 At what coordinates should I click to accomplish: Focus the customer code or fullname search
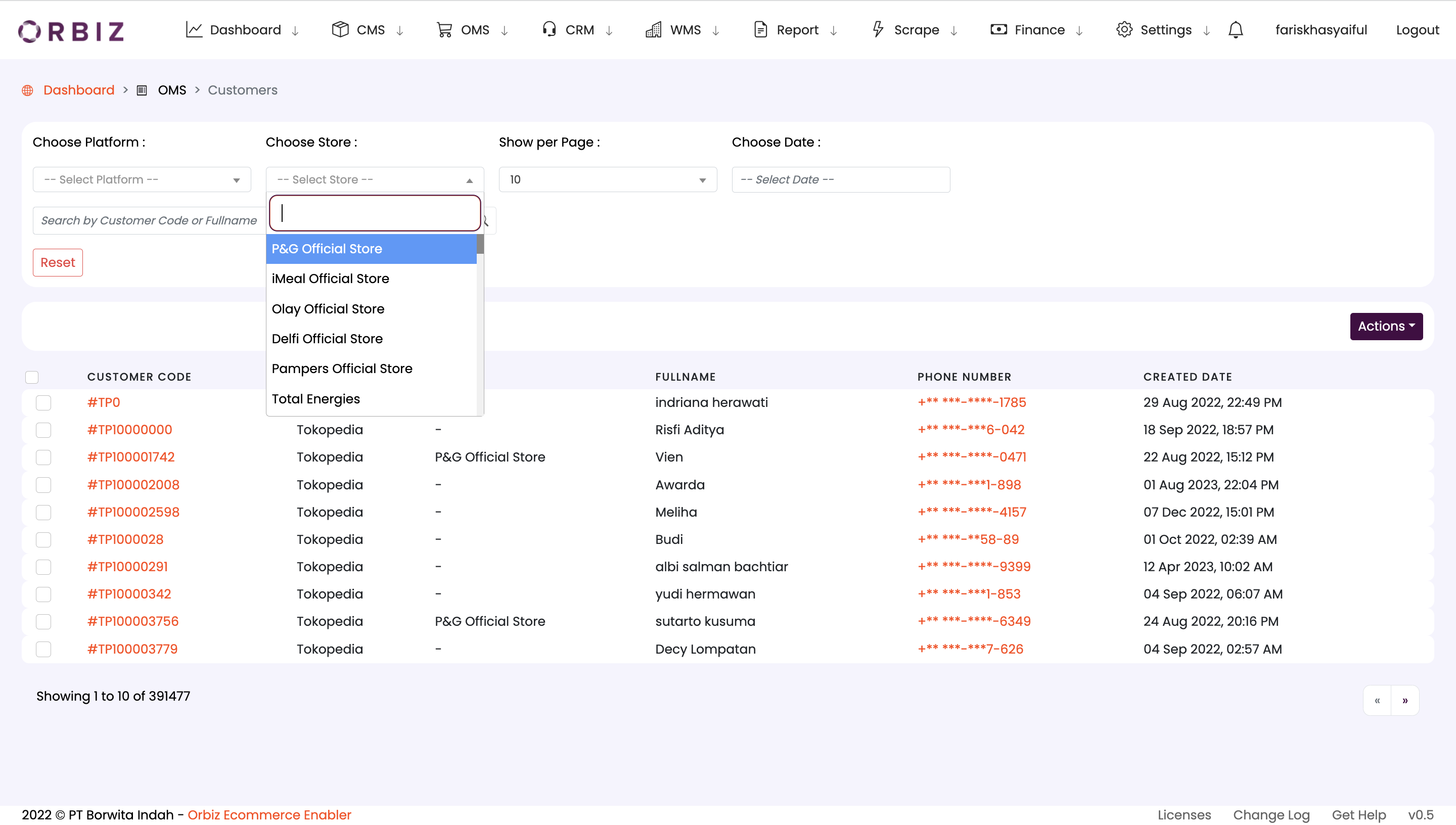point(149,220)
